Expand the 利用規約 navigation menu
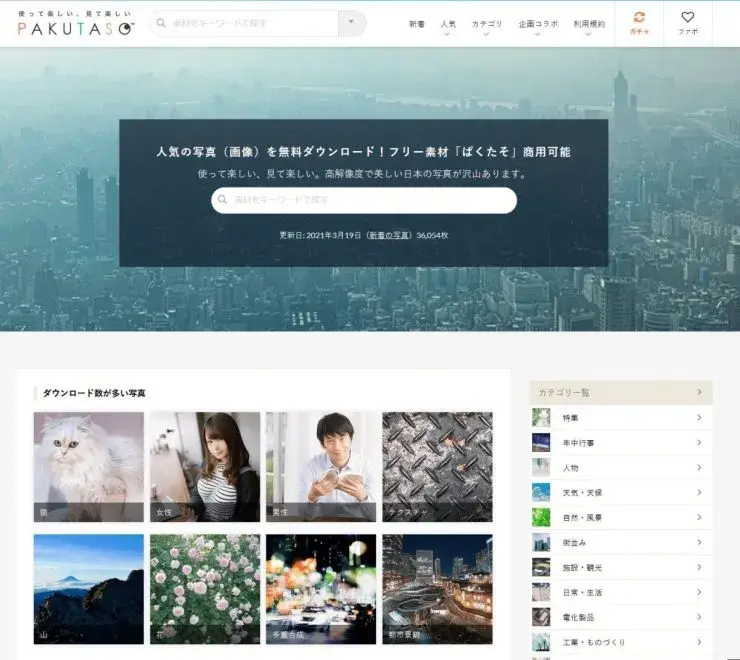The image size is (740, 660). (x=589, y=26)
